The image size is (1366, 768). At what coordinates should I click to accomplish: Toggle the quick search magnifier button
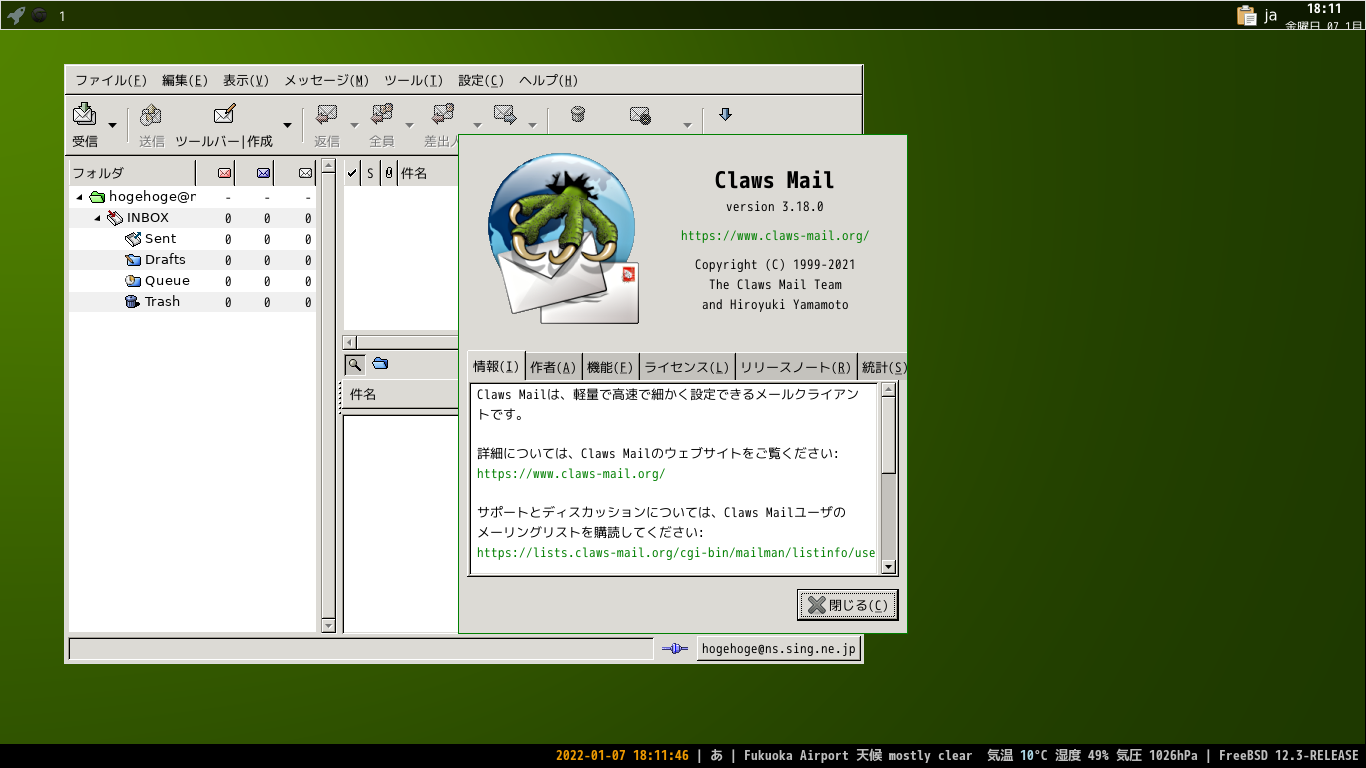click(x=354, y=364)
